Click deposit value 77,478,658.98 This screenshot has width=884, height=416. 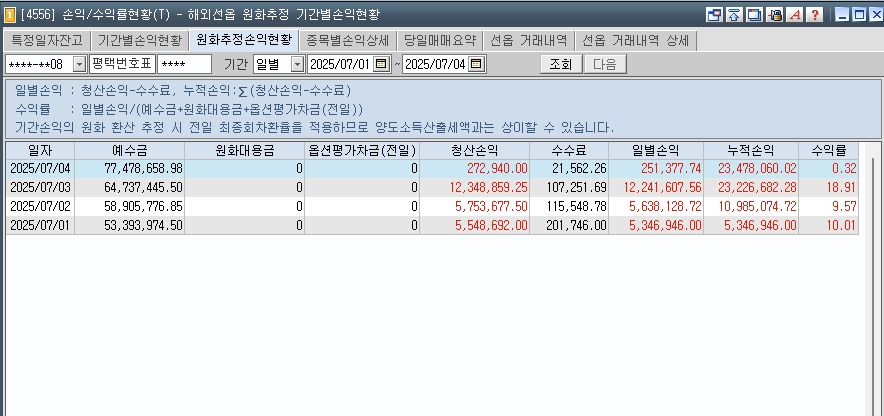click(143, 169)
